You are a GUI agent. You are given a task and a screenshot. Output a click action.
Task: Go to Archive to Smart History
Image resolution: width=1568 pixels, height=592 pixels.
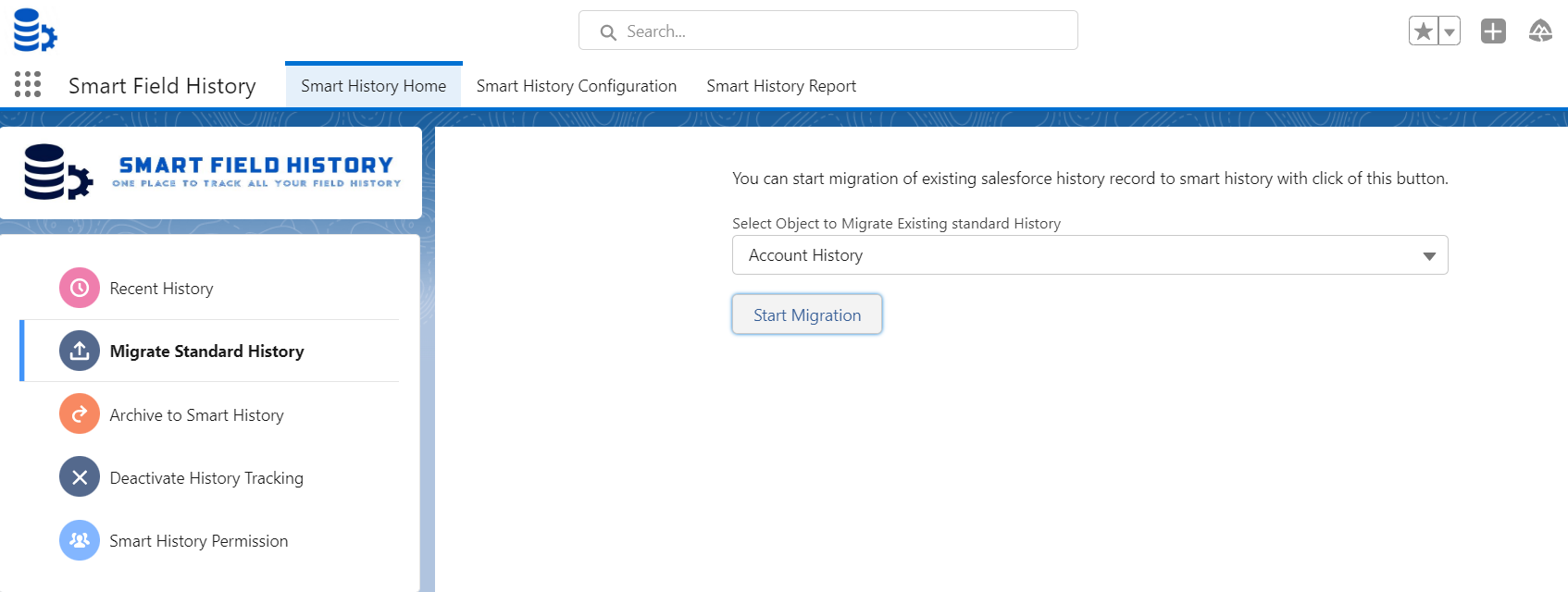point(196,415)
